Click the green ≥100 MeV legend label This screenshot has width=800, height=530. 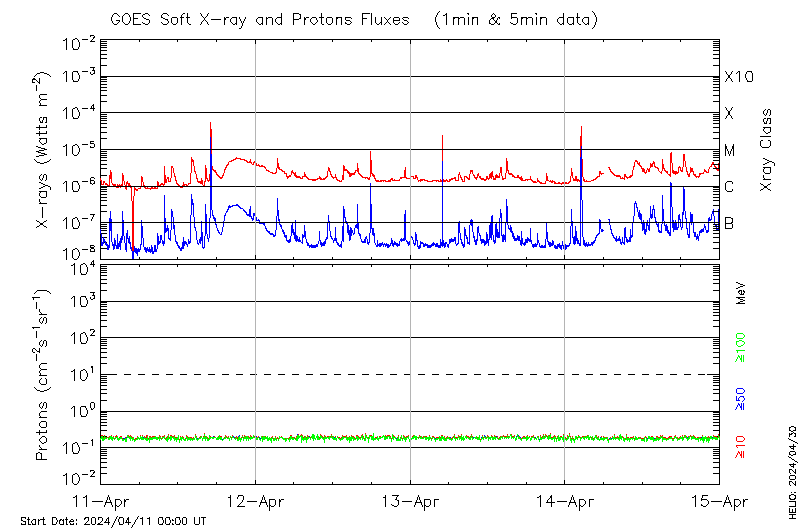[x=741, y=349]
